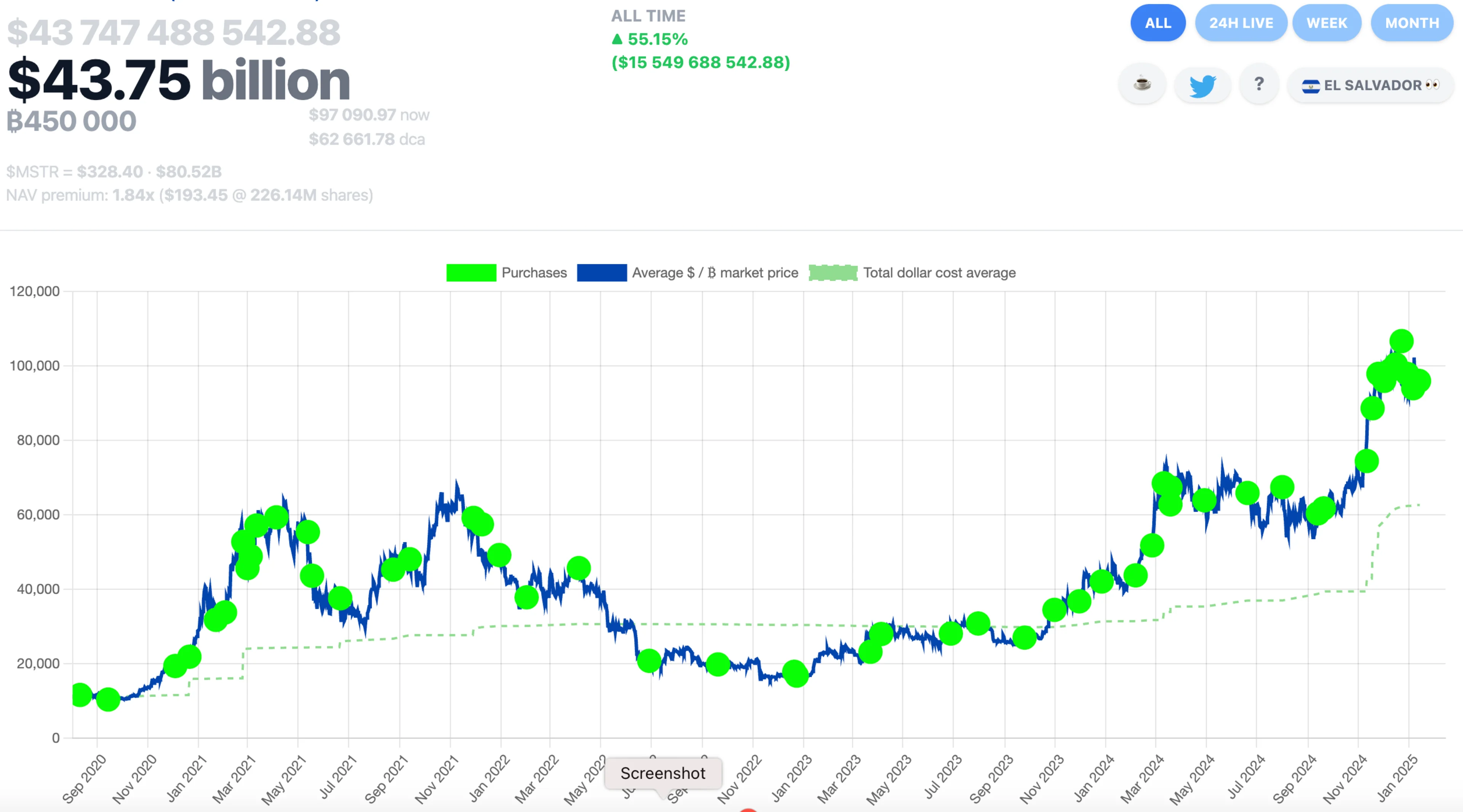Click the question mark help button
Screen dimensions: 1463x812
1259,85
